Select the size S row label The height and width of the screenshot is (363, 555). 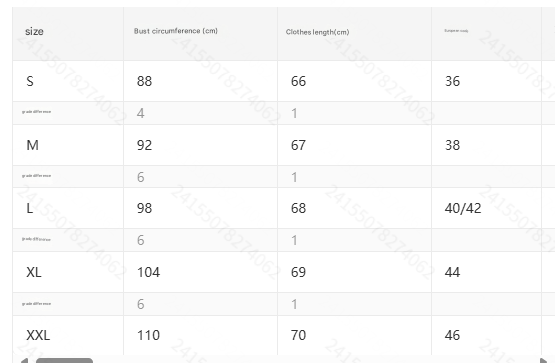pos(30,81)
